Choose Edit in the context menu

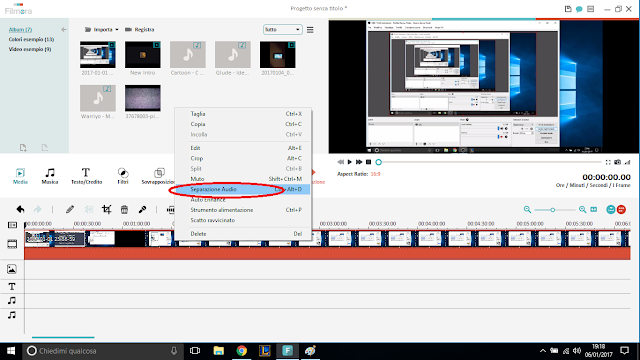tap(242, 148)
